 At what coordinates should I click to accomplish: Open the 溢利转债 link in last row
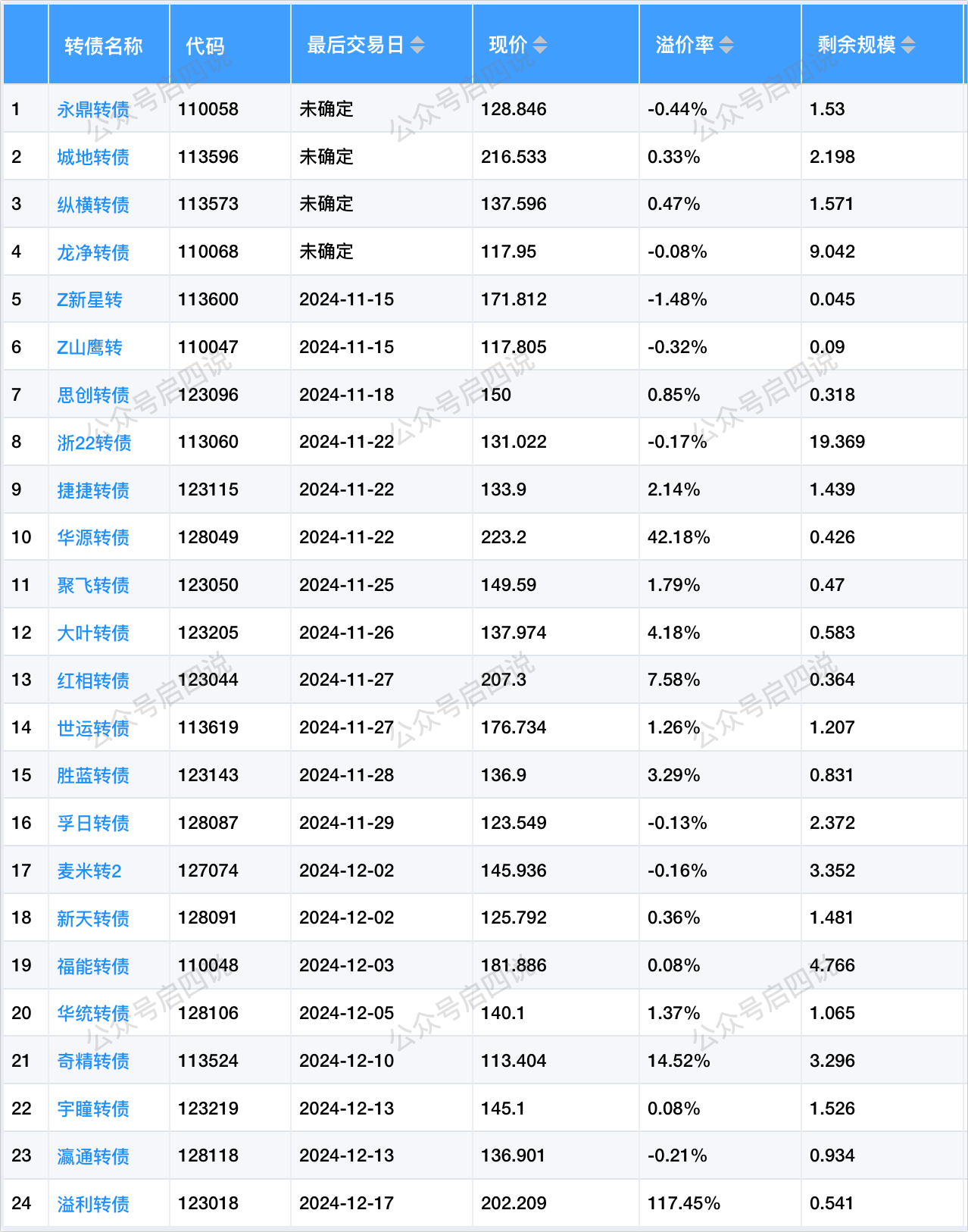point(93,1204)
